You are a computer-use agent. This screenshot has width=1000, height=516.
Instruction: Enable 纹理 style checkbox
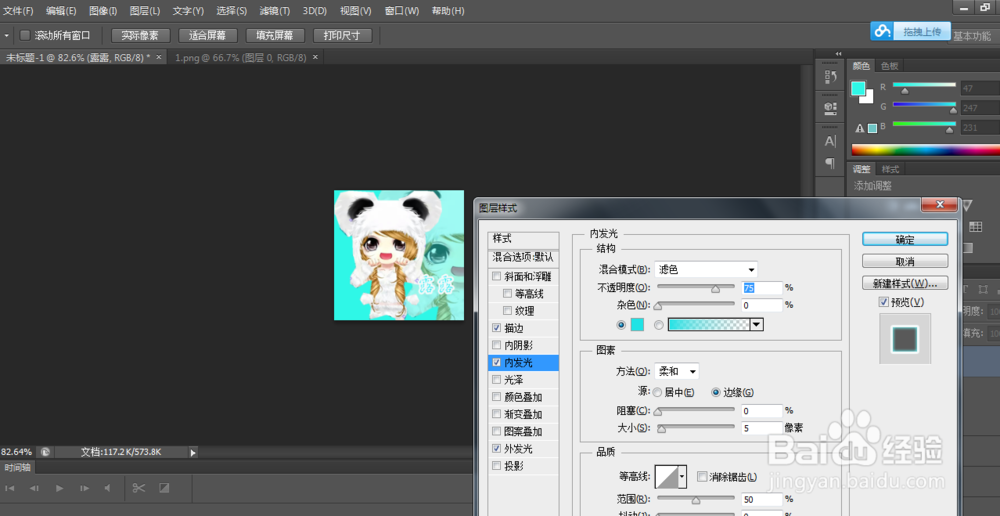tap(508, 311)
